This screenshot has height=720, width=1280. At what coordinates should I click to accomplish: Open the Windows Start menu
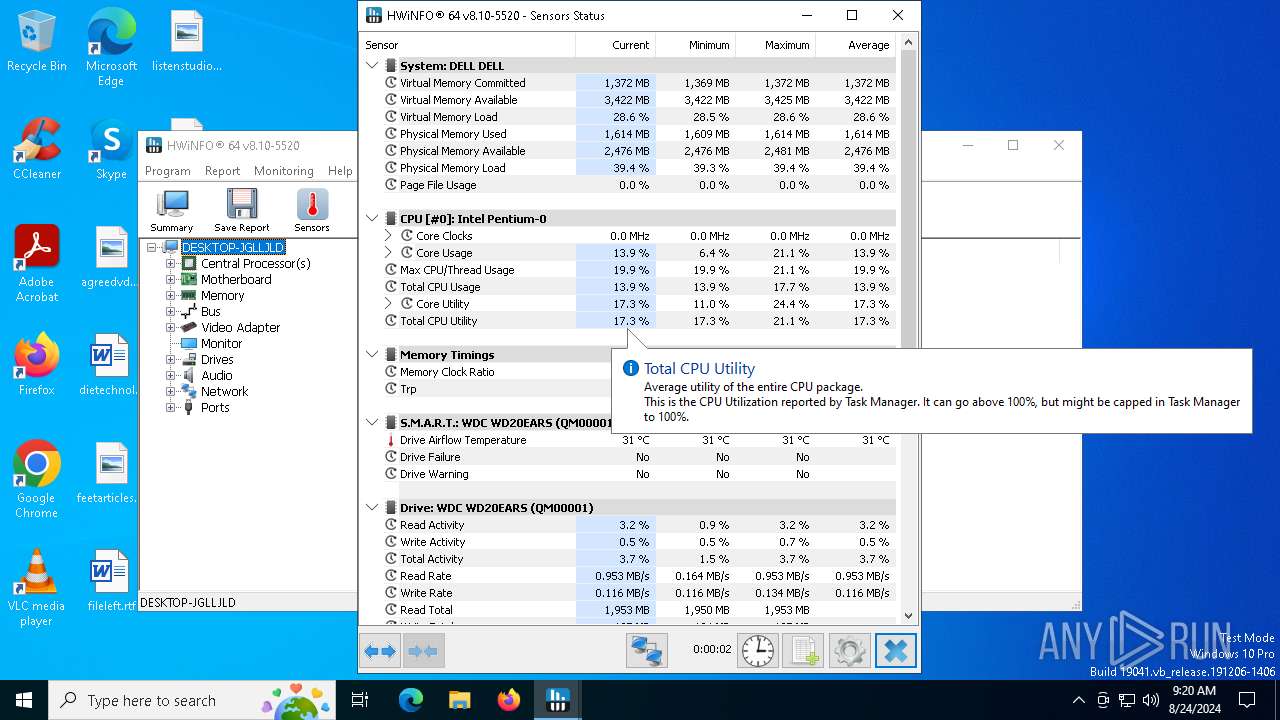click(x=24, y=700)
